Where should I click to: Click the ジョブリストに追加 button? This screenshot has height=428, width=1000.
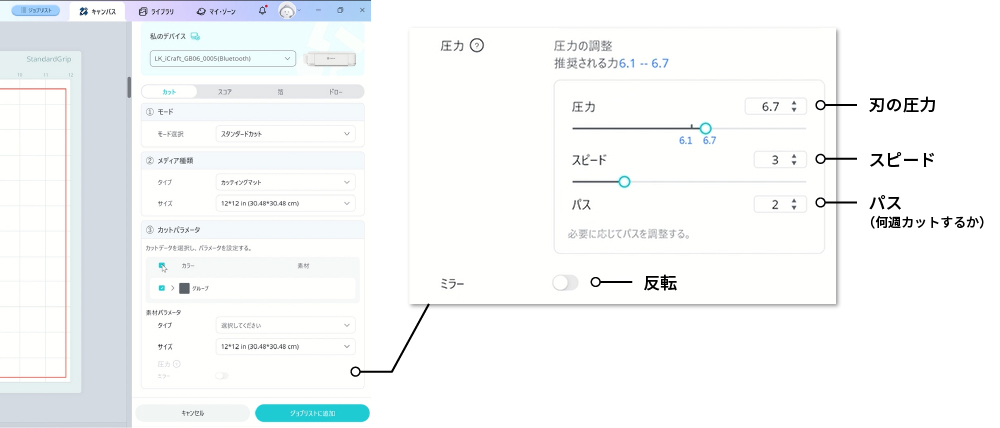pyautogui.click(x=312, y=413)
